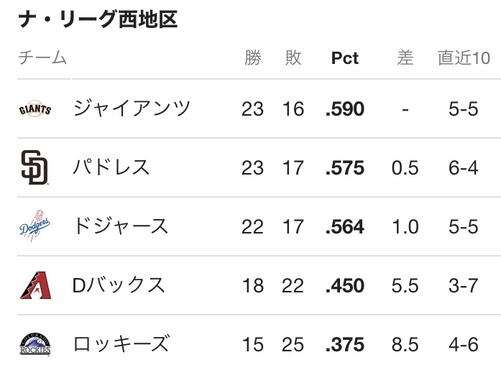This screenshot has height=370, width=501.
Task: Click the Padres SD logo
Action: tap(35, 168)
